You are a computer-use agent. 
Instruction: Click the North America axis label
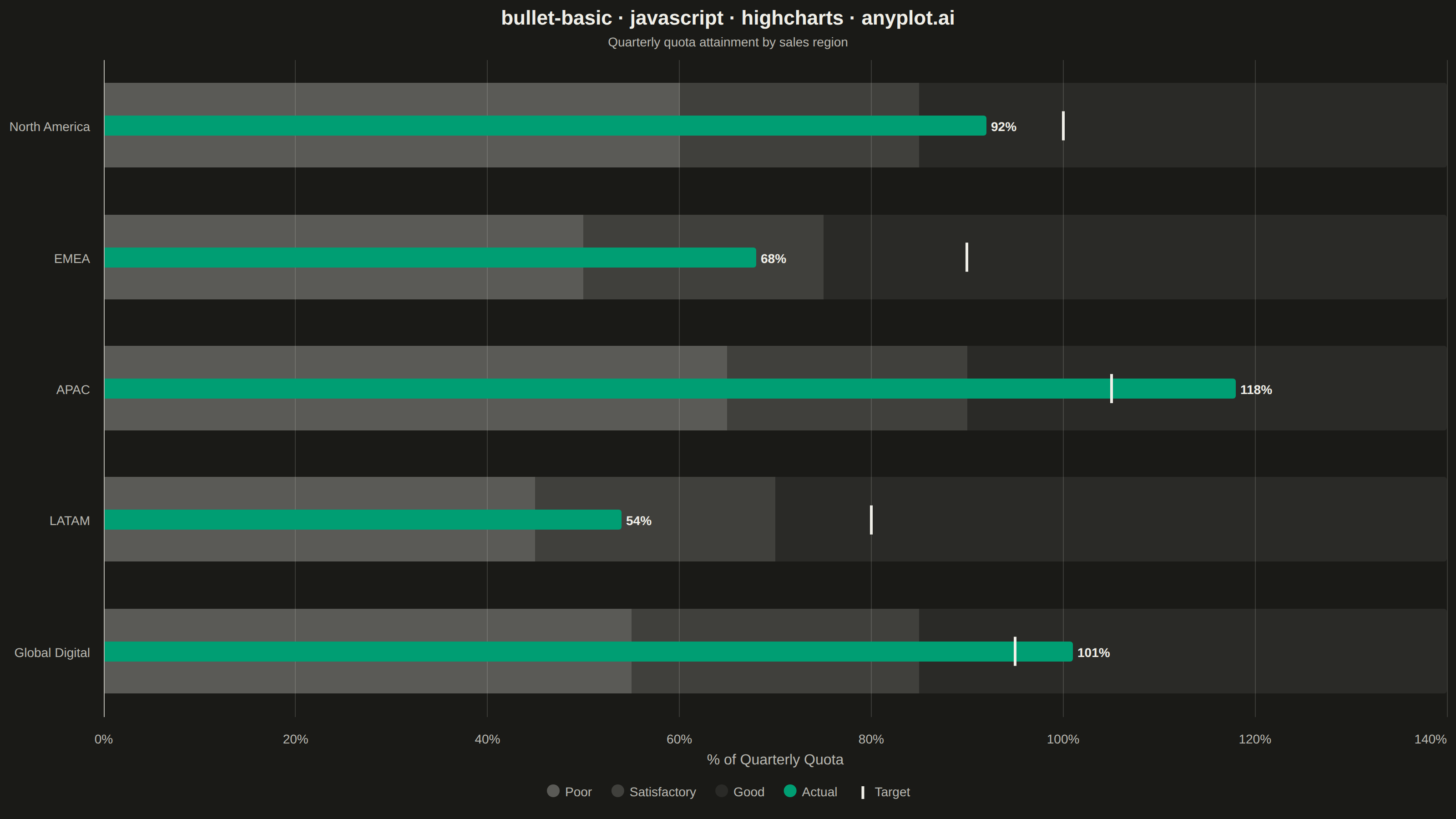click(x=50, y=126)
